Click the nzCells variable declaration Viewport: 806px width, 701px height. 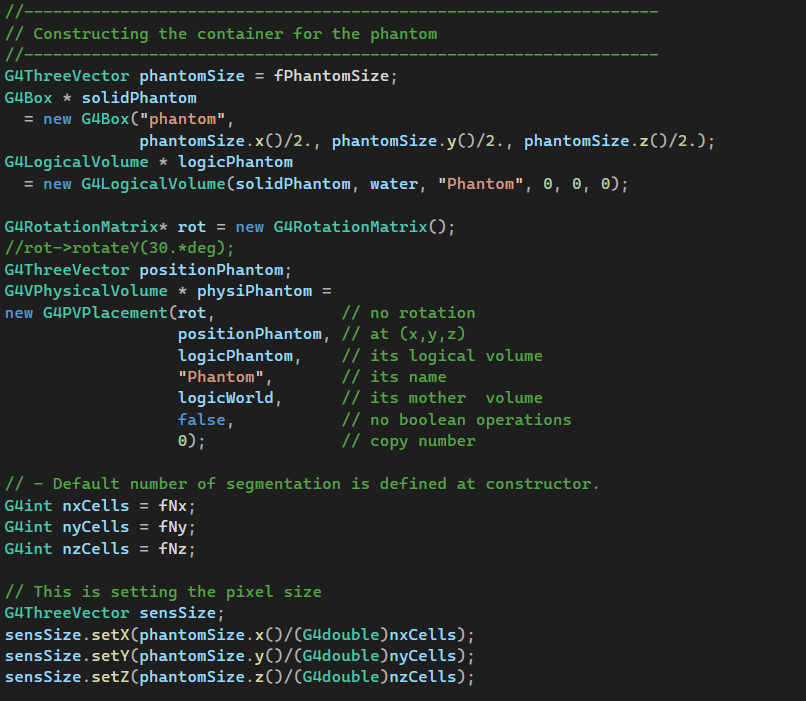pos(96,549)
